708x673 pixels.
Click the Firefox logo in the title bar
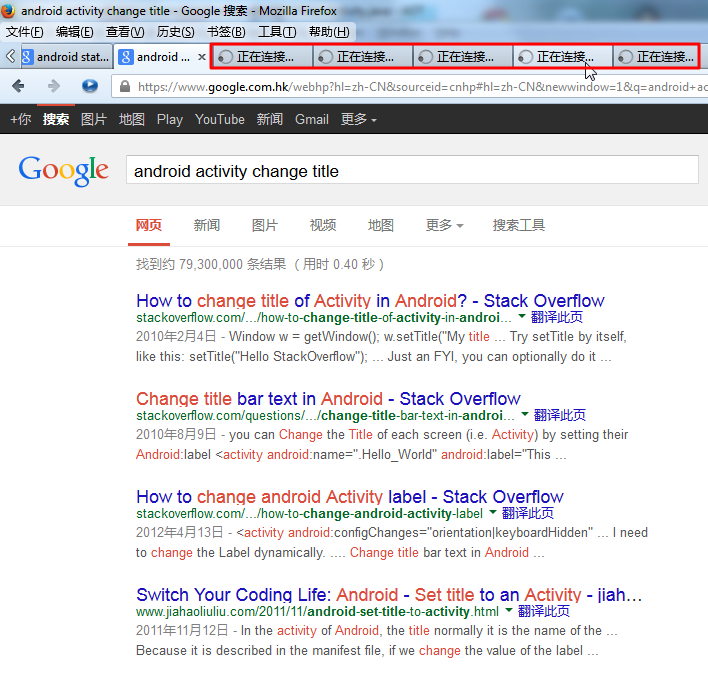tap(8, 11)
